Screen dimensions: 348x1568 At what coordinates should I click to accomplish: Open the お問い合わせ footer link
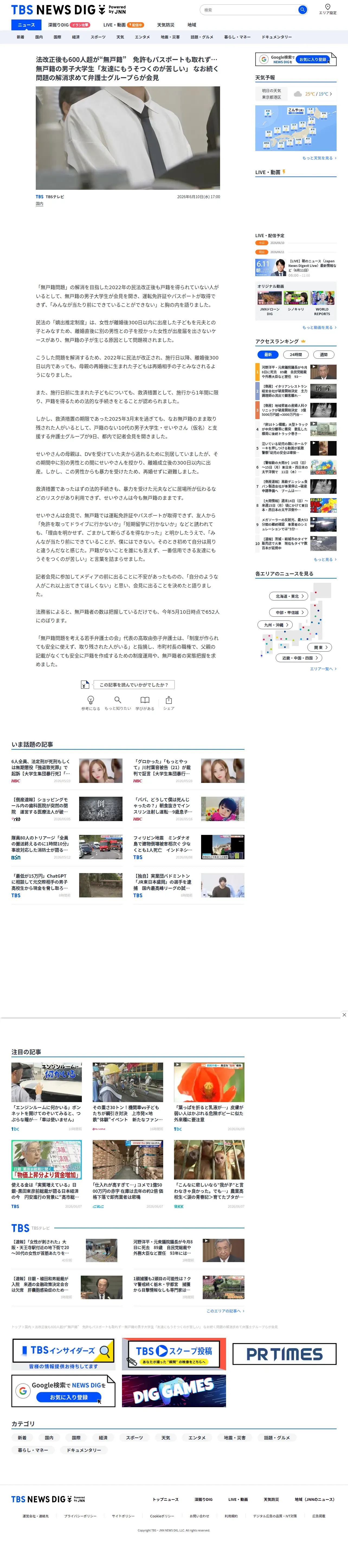(x=199, y=1516)
